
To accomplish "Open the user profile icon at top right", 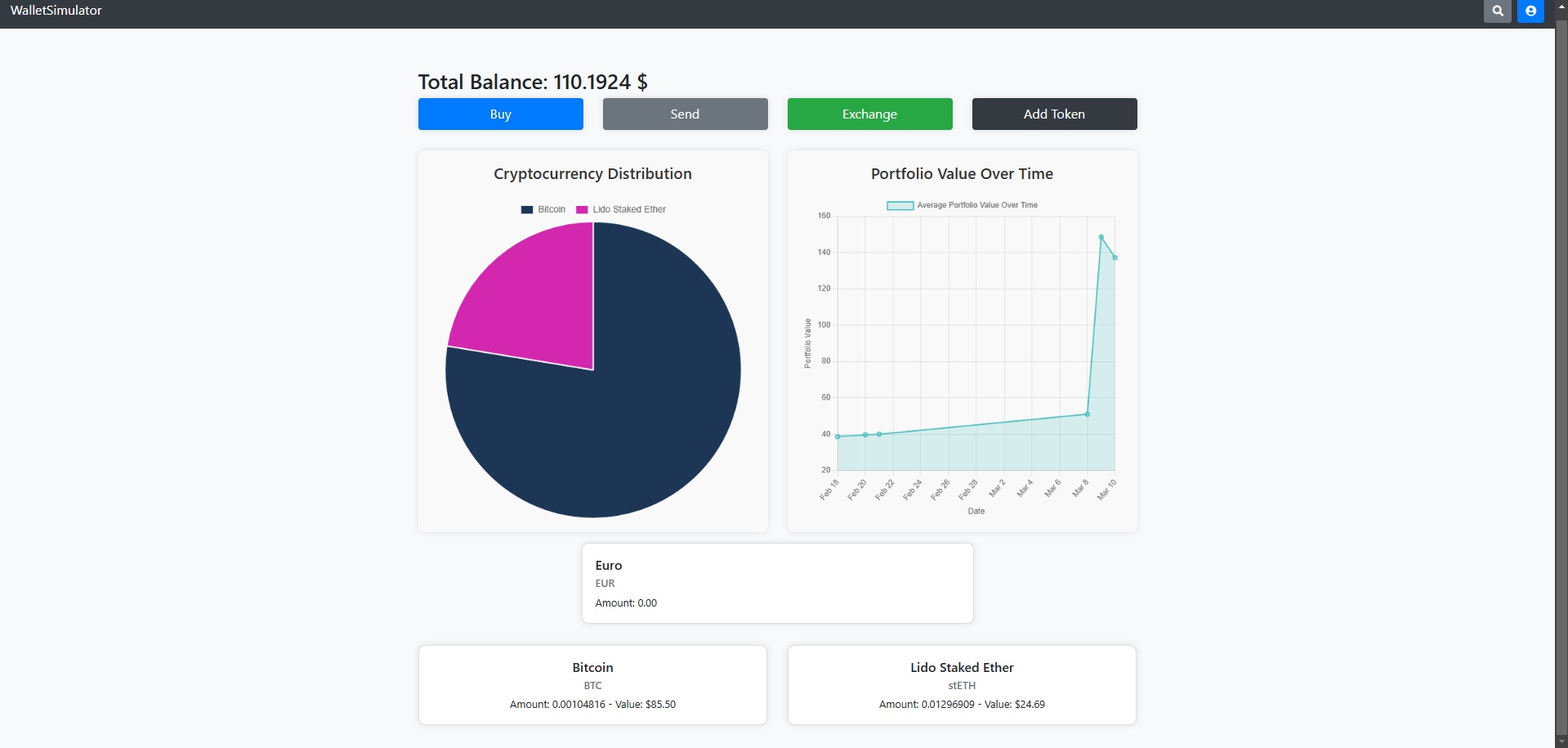I will coord(1530,11).
